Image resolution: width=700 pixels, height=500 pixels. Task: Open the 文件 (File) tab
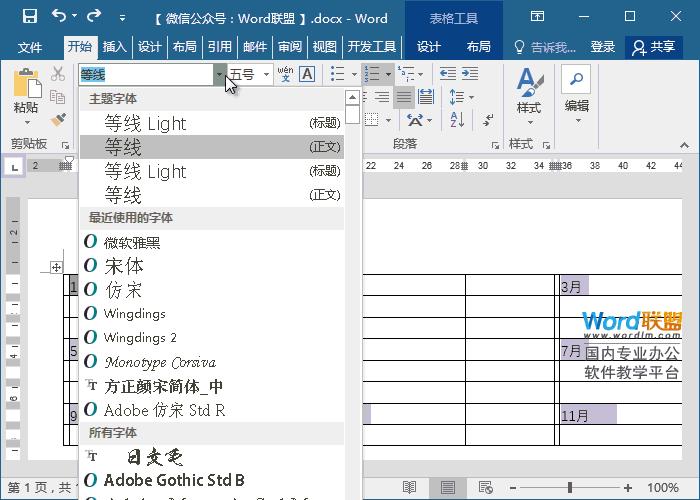click(x=30, y=47)
